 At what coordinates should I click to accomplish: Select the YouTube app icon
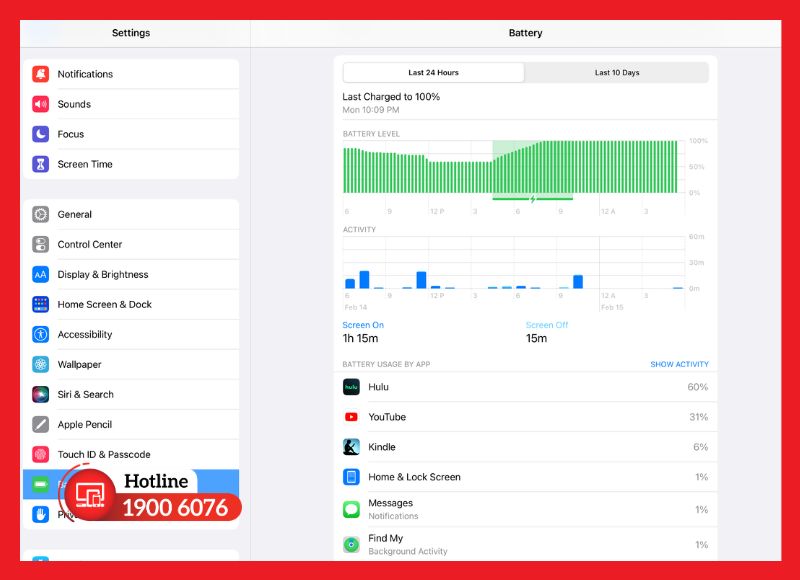pos(351,417)
